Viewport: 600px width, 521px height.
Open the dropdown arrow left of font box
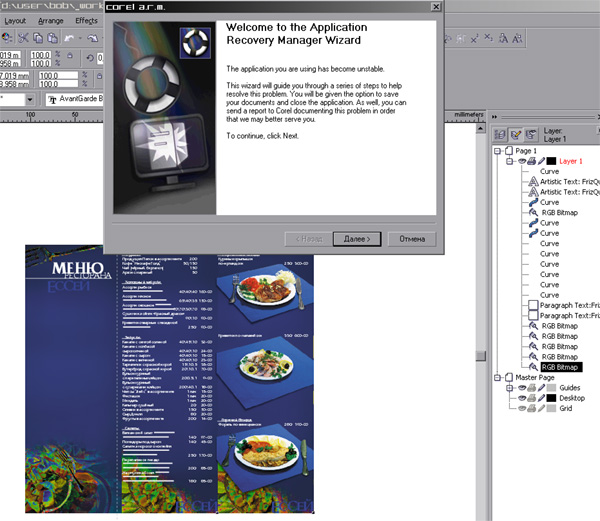[x=30, y=100]
